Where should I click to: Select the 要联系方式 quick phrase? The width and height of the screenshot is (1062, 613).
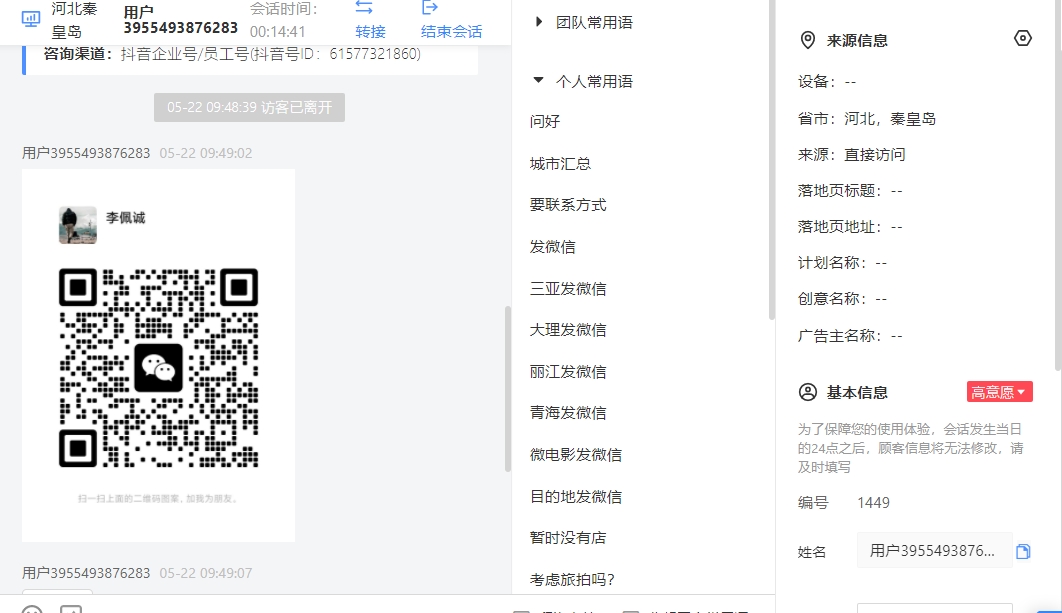coord(568,205)
